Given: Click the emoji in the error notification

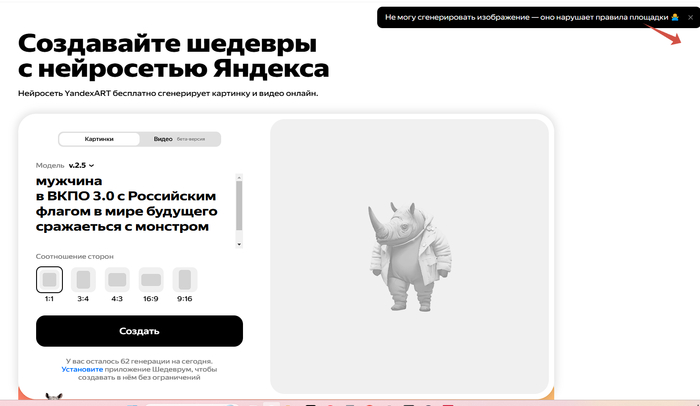Looking at the screenshot, I should tap(675, 18).
